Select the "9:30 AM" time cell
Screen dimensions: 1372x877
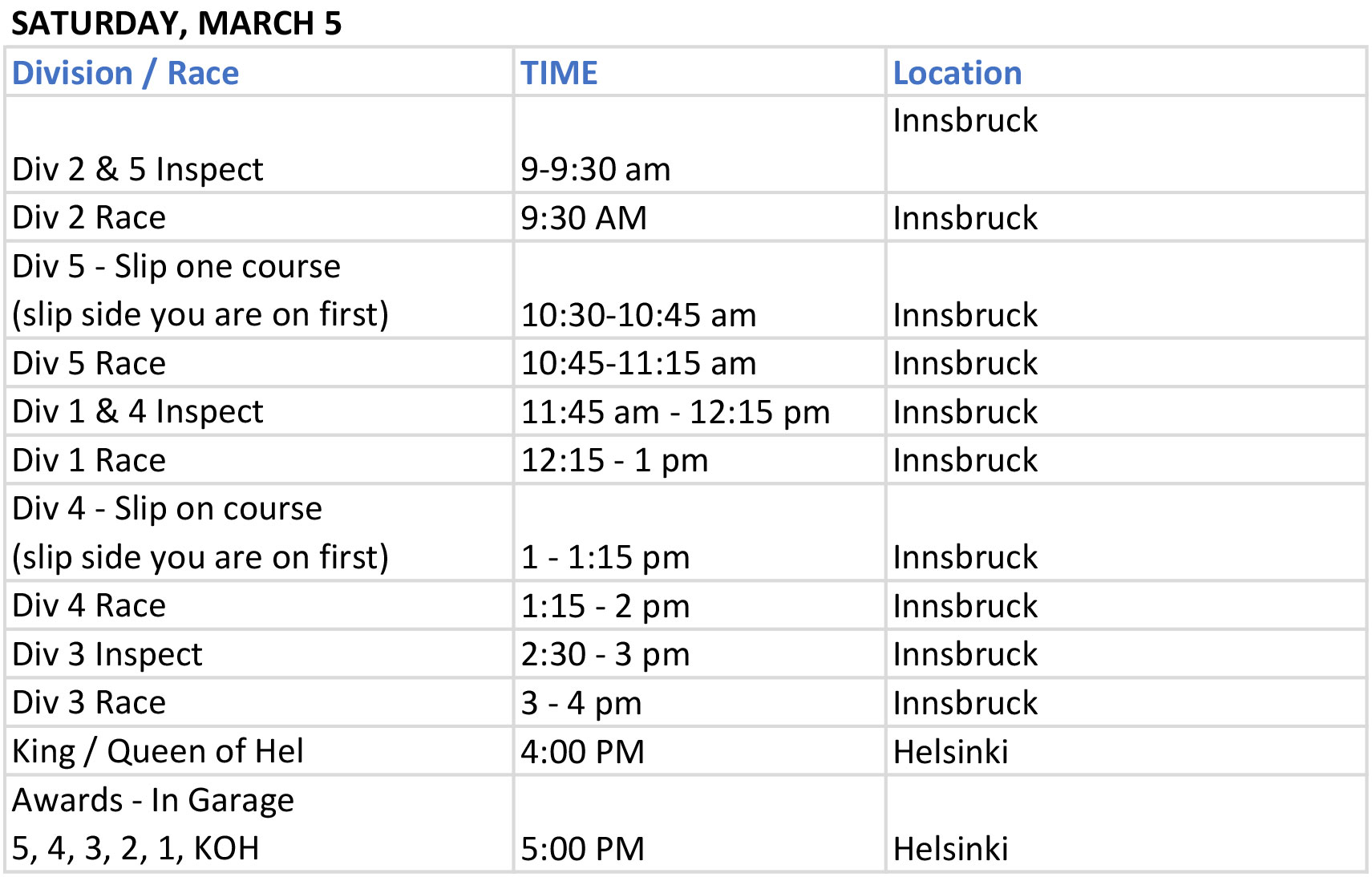click(583, 218)
